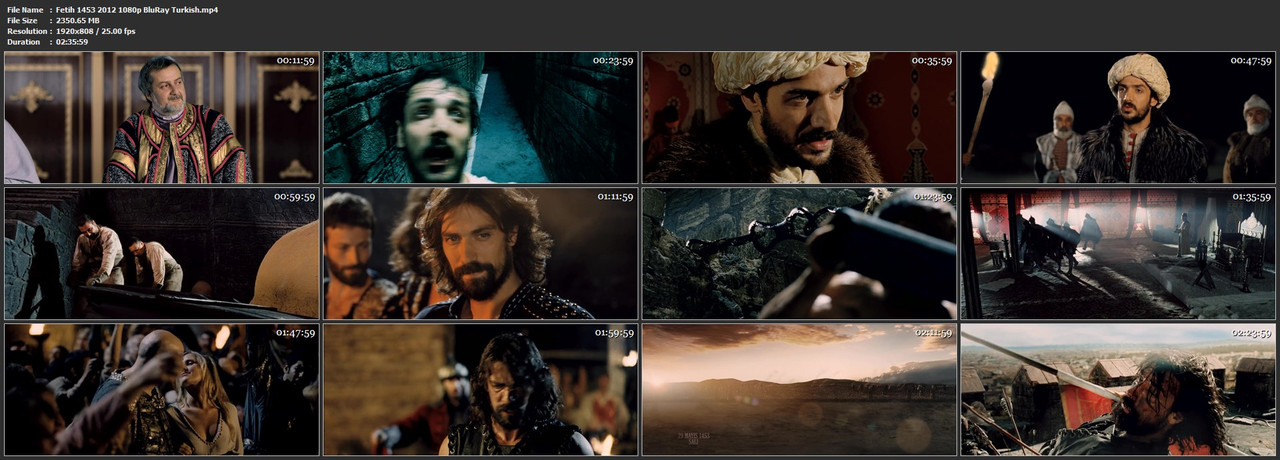Click the tent interior frame at 01:35:59
Viewport: 1280px width, 460px height.
1118,254
